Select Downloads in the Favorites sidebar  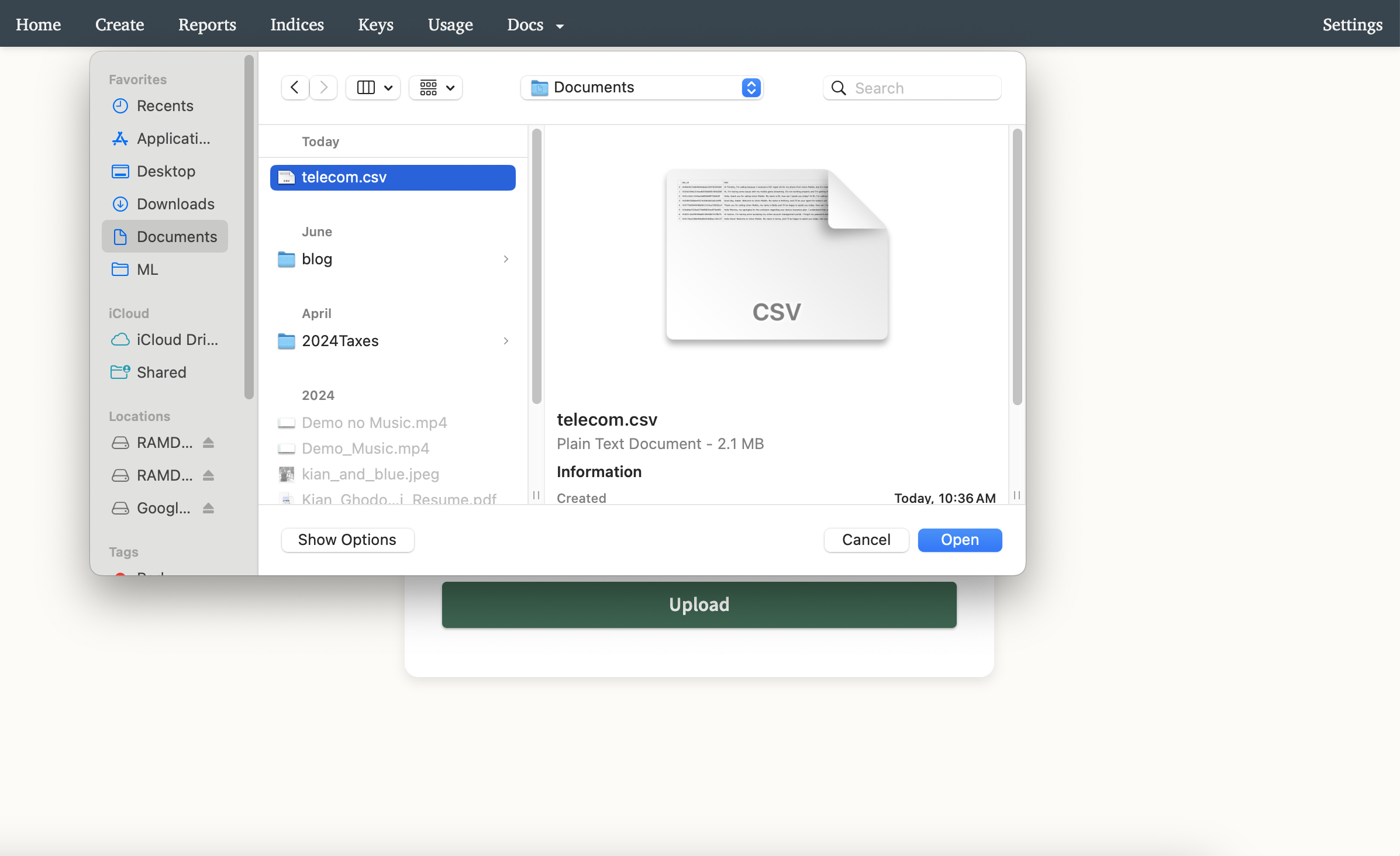pyautogui.click(x=175, y=203)
